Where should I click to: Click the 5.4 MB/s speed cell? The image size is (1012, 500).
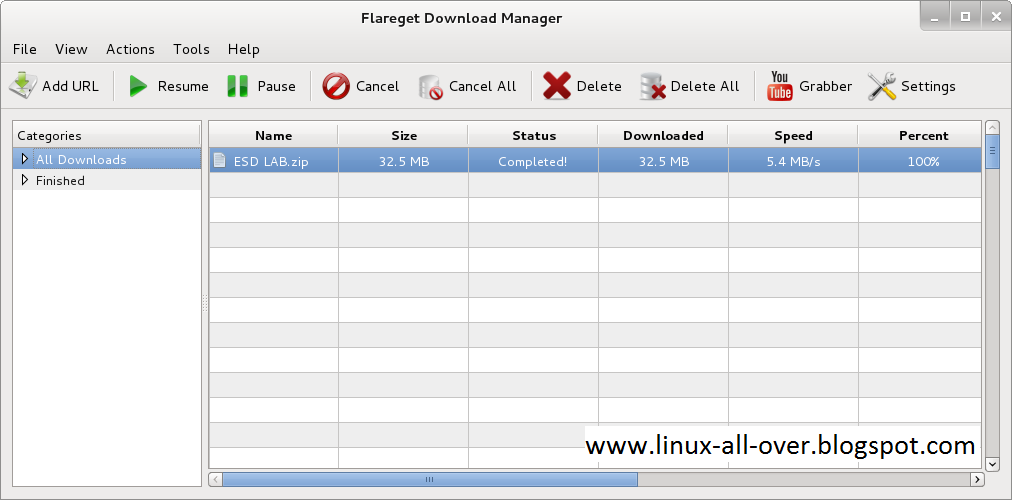tap(793, 161)
